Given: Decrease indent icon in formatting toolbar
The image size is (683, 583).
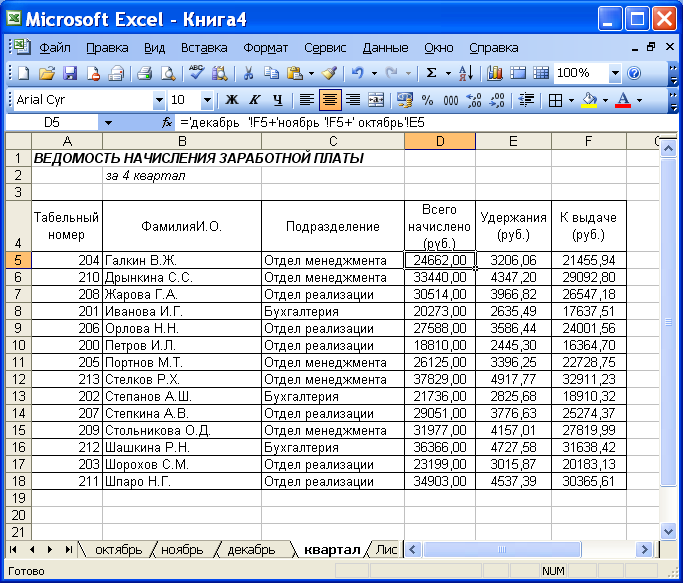Looking at the screenshot, I should coord(526,101).
